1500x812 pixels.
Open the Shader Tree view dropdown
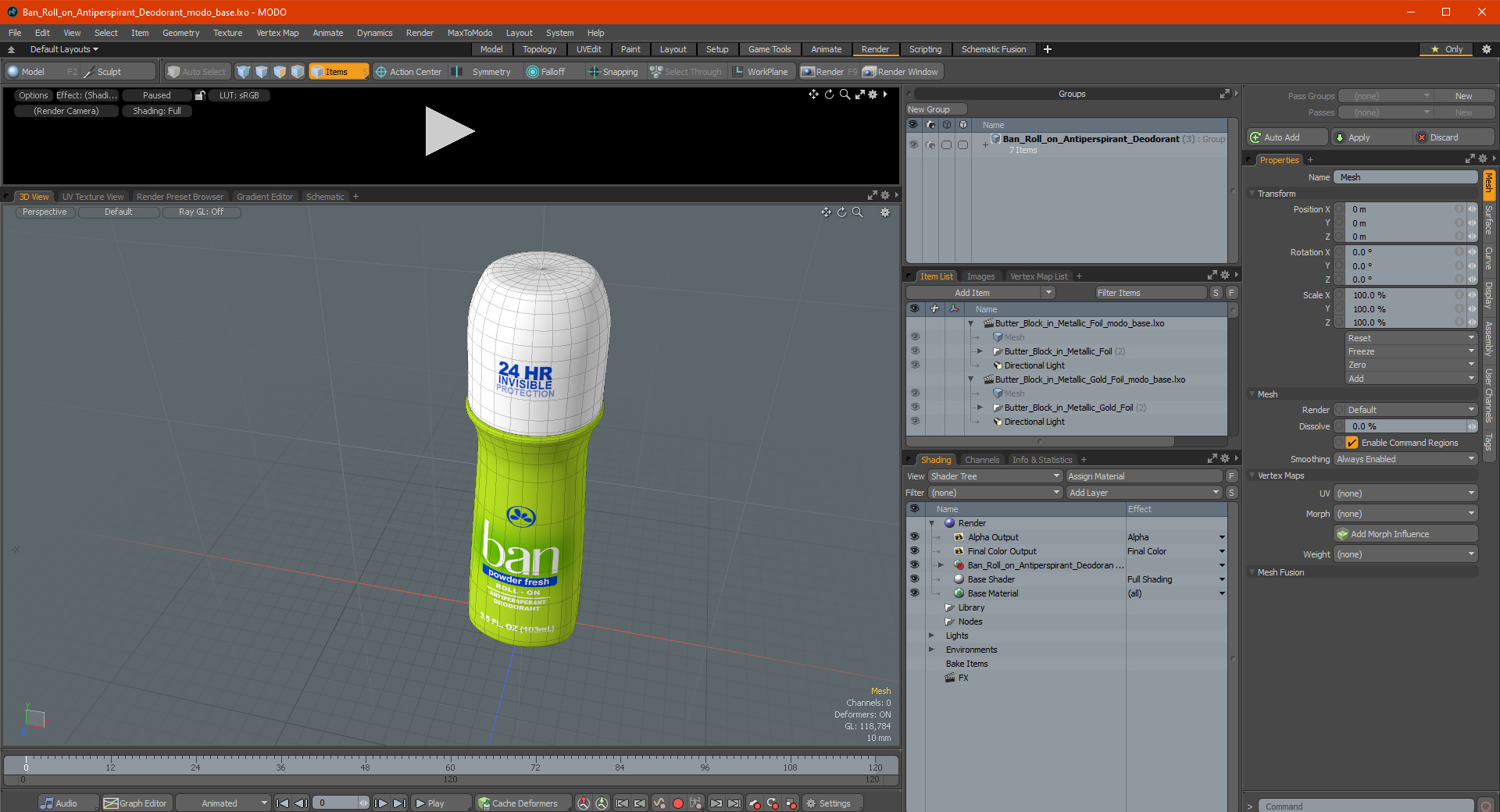[x=995, y=476]
